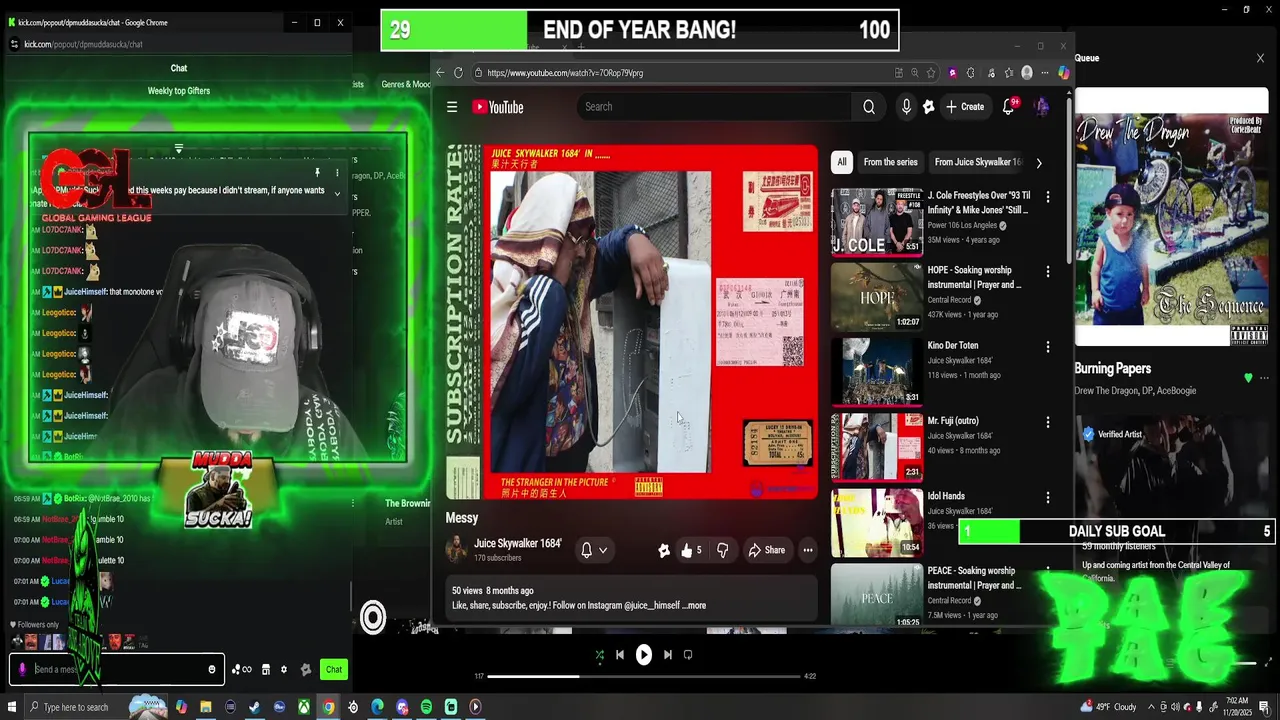Open options for J. Cole Freestyles video
Viewport: 1280px width, 720px height.
point(1048,196)
